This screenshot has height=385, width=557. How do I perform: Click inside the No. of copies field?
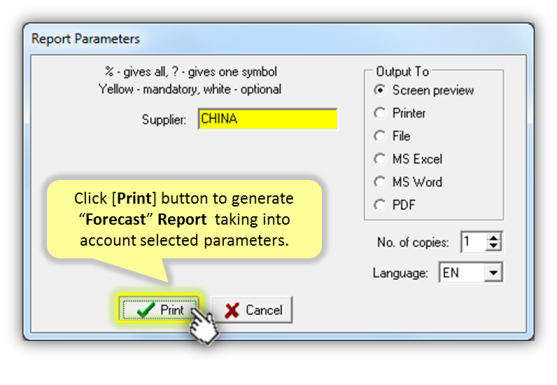click(474, 242)
